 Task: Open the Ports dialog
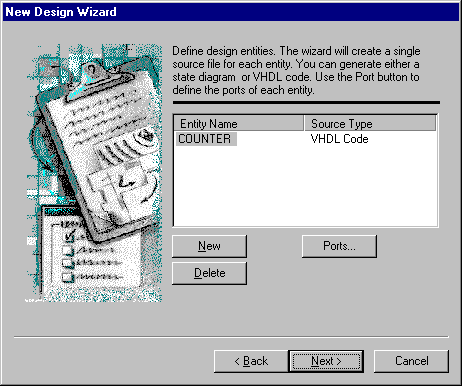[x=339, y=246]
